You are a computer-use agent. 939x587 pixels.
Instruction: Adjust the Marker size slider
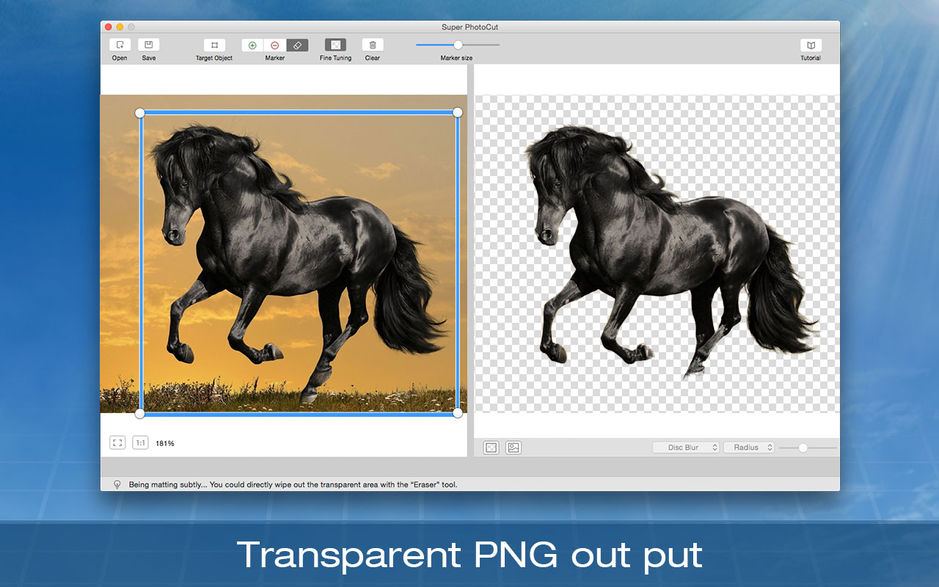pos(460,44)
